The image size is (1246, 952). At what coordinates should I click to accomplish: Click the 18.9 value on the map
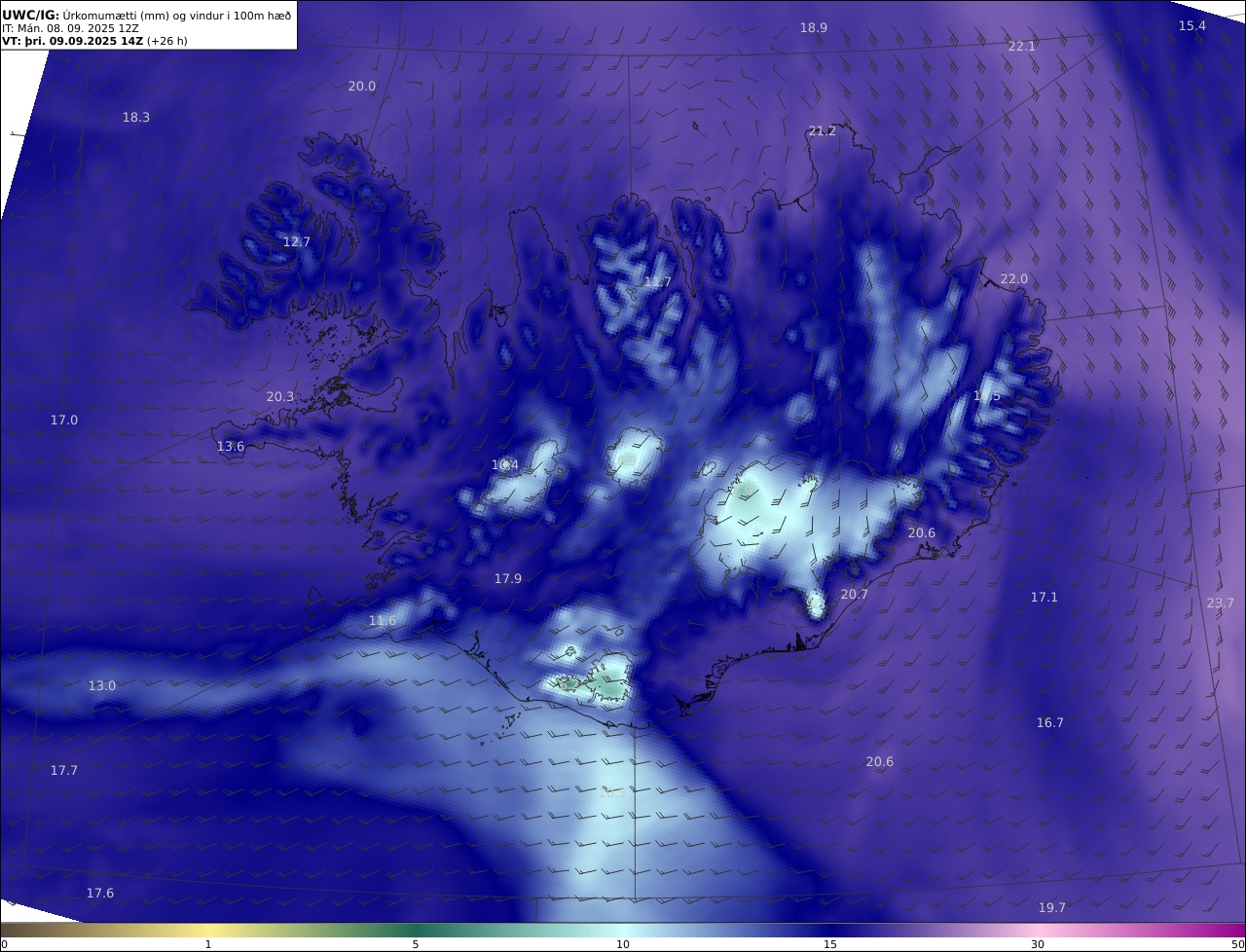click(814, 27)
